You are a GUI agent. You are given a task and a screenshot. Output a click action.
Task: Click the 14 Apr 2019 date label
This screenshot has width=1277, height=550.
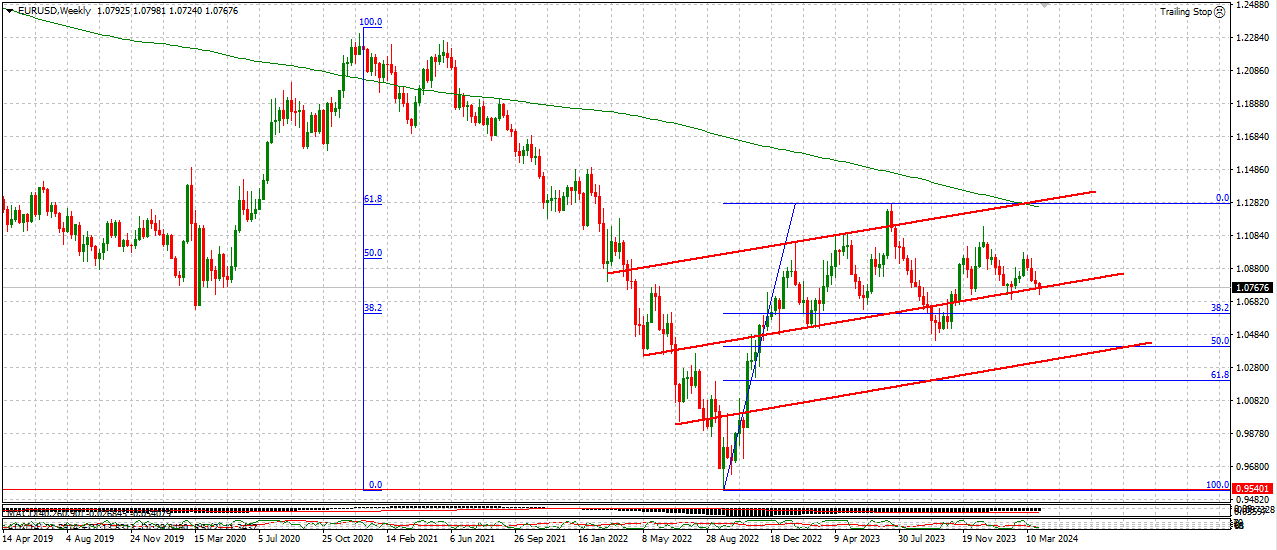tap(26, 538)
